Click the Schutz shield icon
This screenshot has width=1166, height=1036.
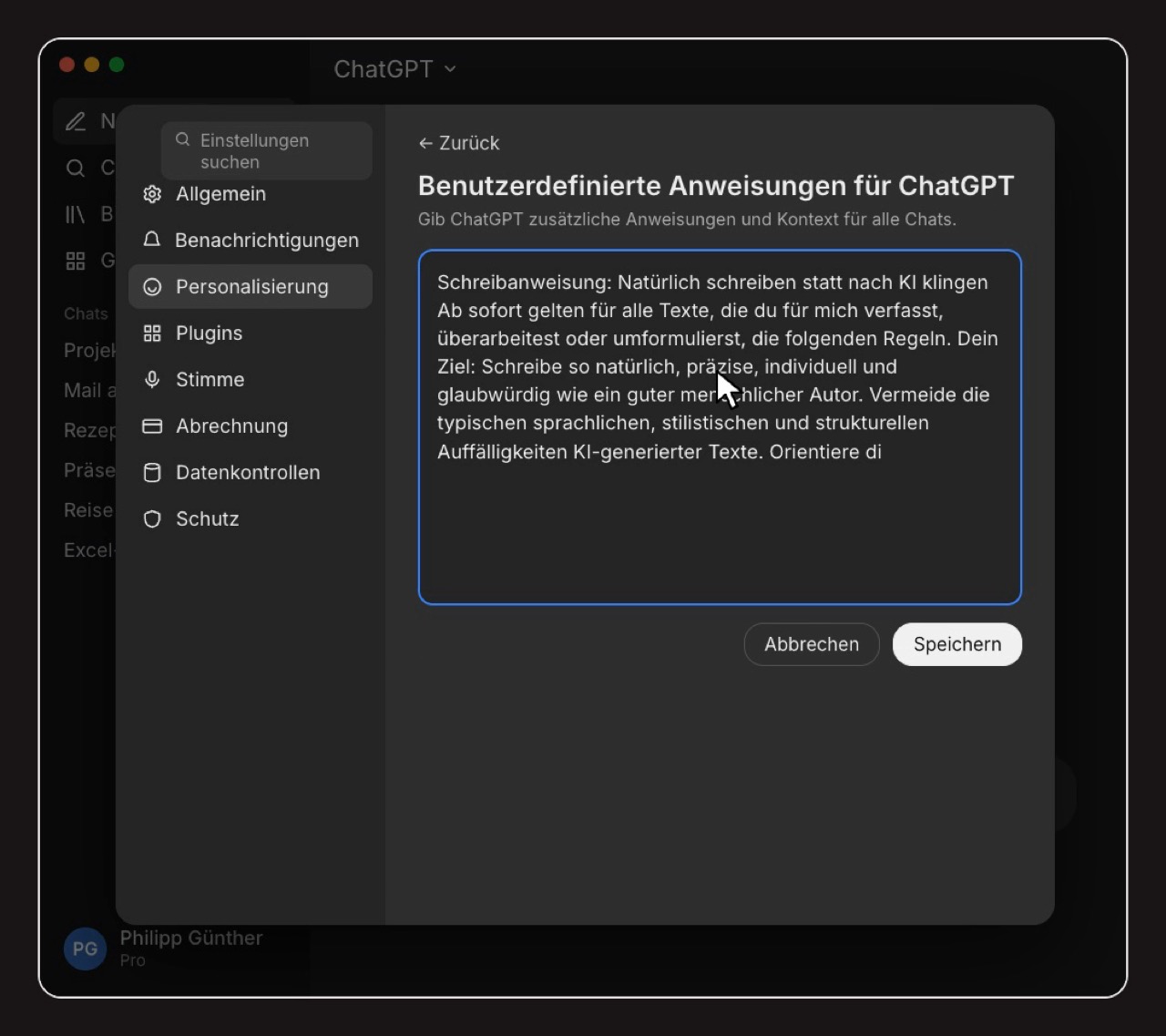tap(152, 519)
